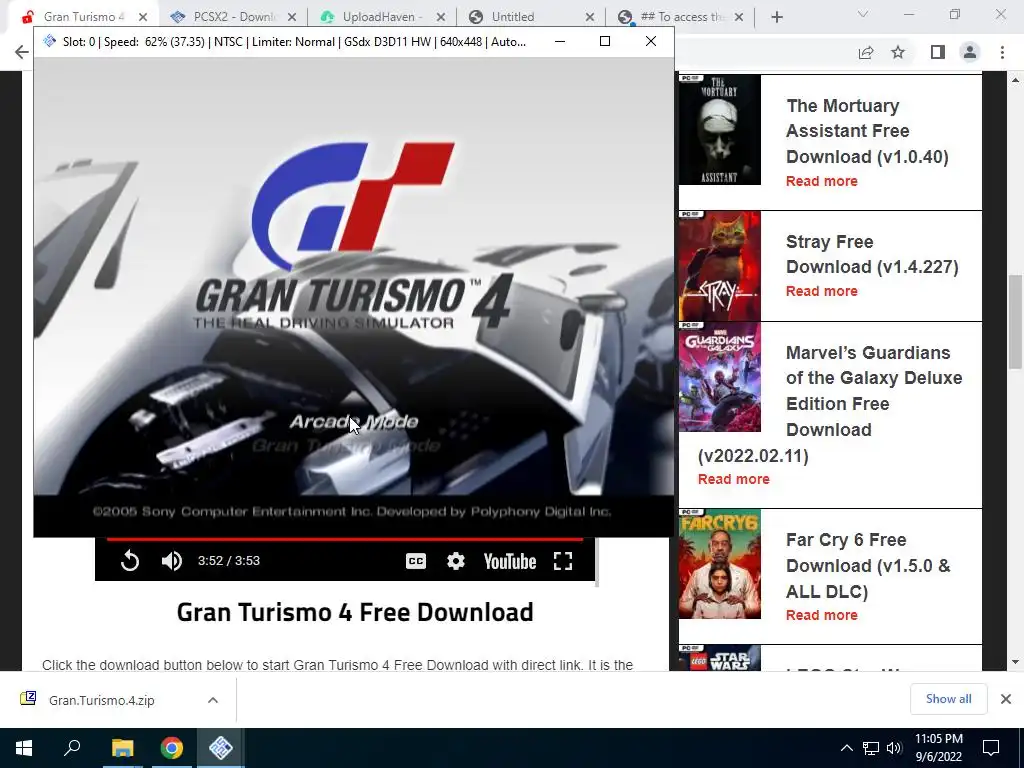Open Far Cry 6 Free Download link
Image resolution: width=1024 pixels, height=768 pixels.
point(868,566)
